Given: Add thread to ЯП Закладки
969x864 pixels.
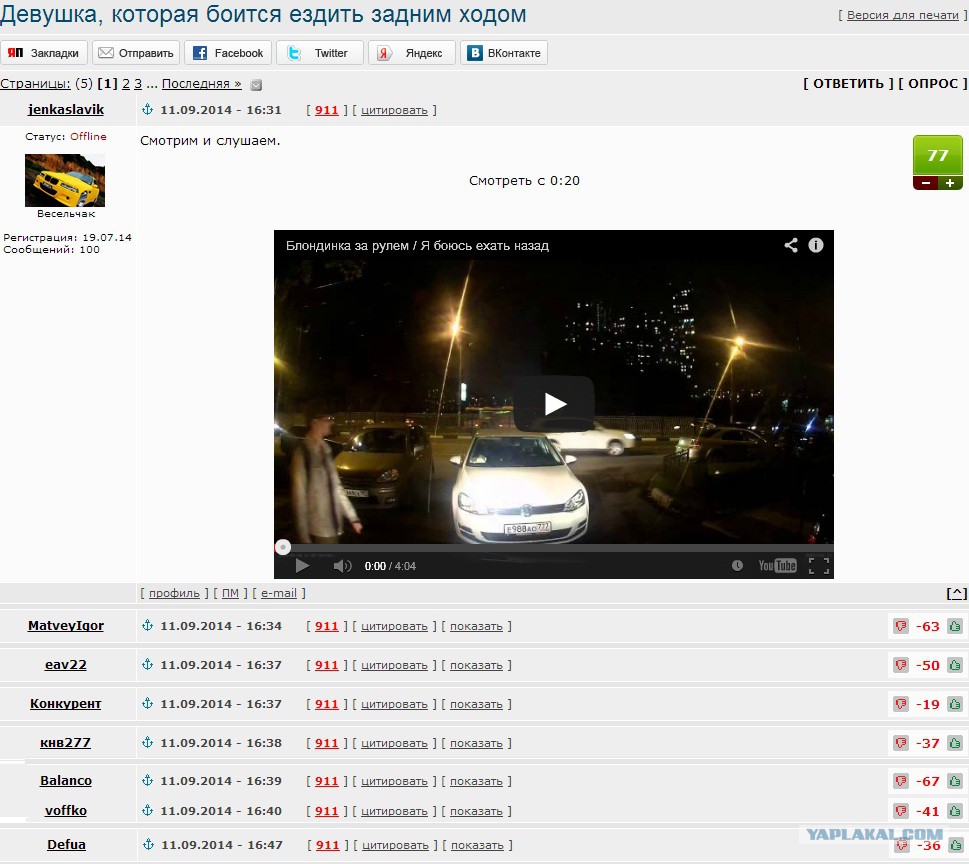Looking at the screenshot, I should (x=44, y=53).
